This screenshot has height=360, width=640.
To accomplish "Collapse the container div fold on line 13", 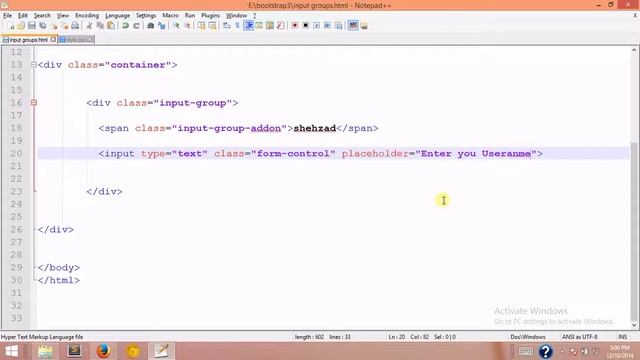I will pos(34,64).
